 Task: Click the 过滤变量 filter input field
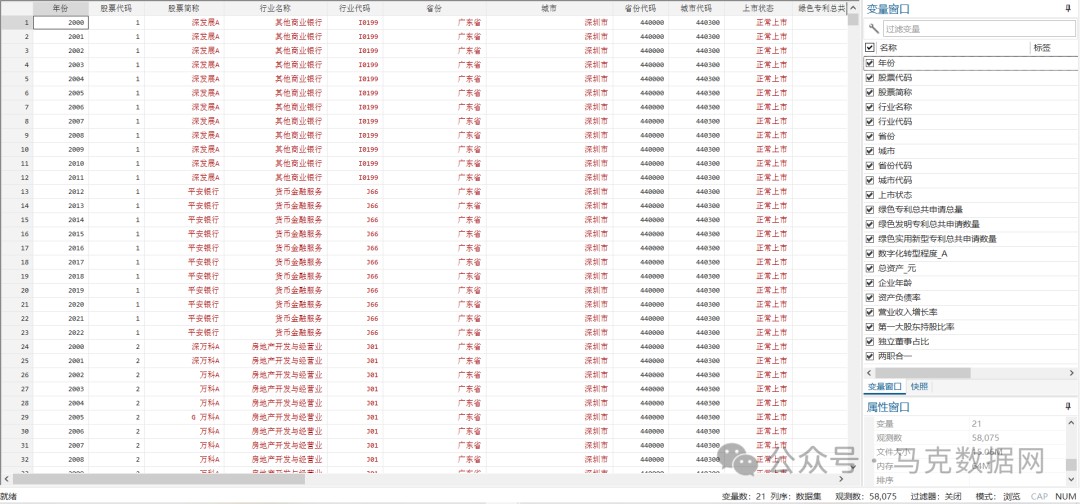[979, 29]
